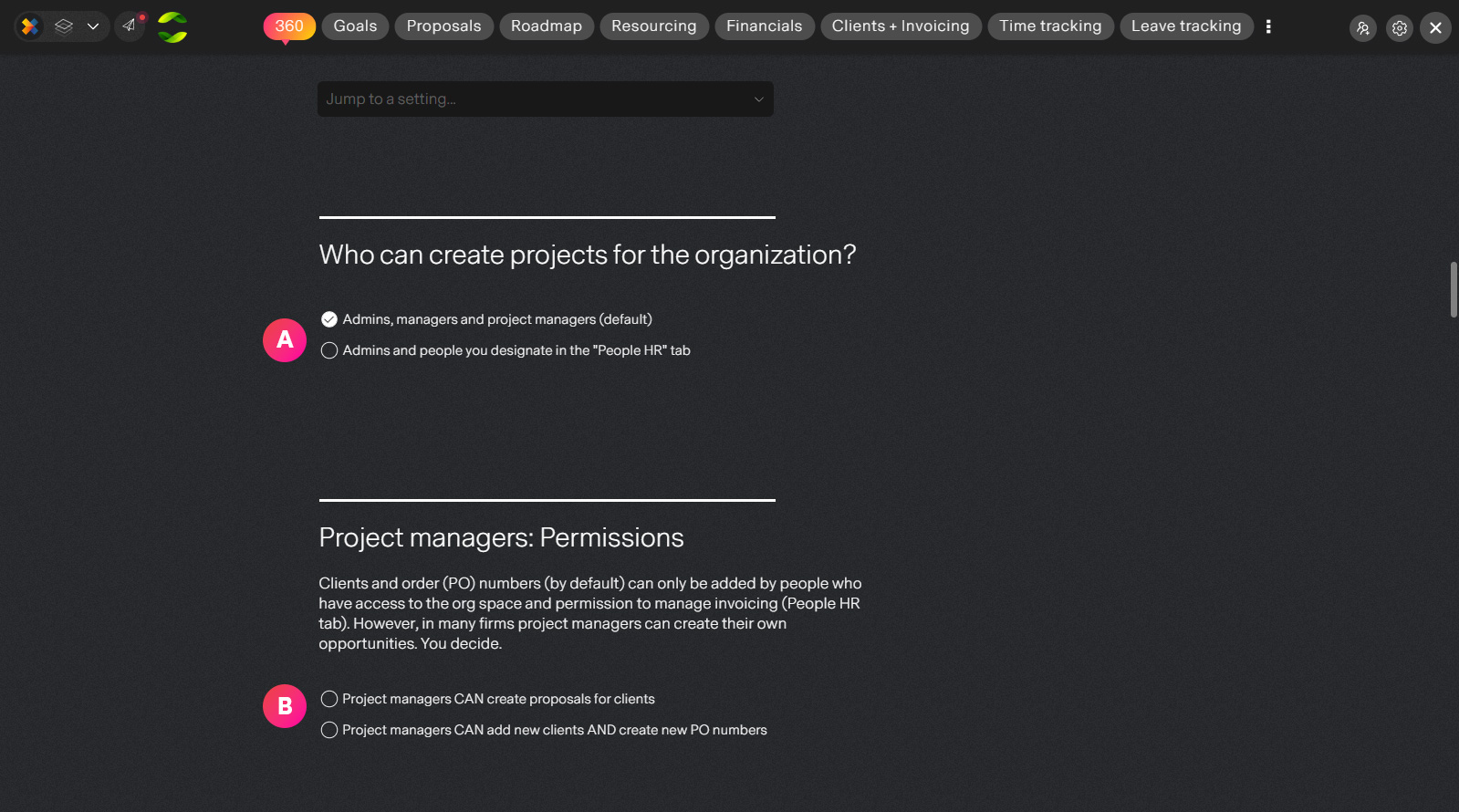Open the paper plane notifications icon

pyautogui.click(x=130, y=26)
